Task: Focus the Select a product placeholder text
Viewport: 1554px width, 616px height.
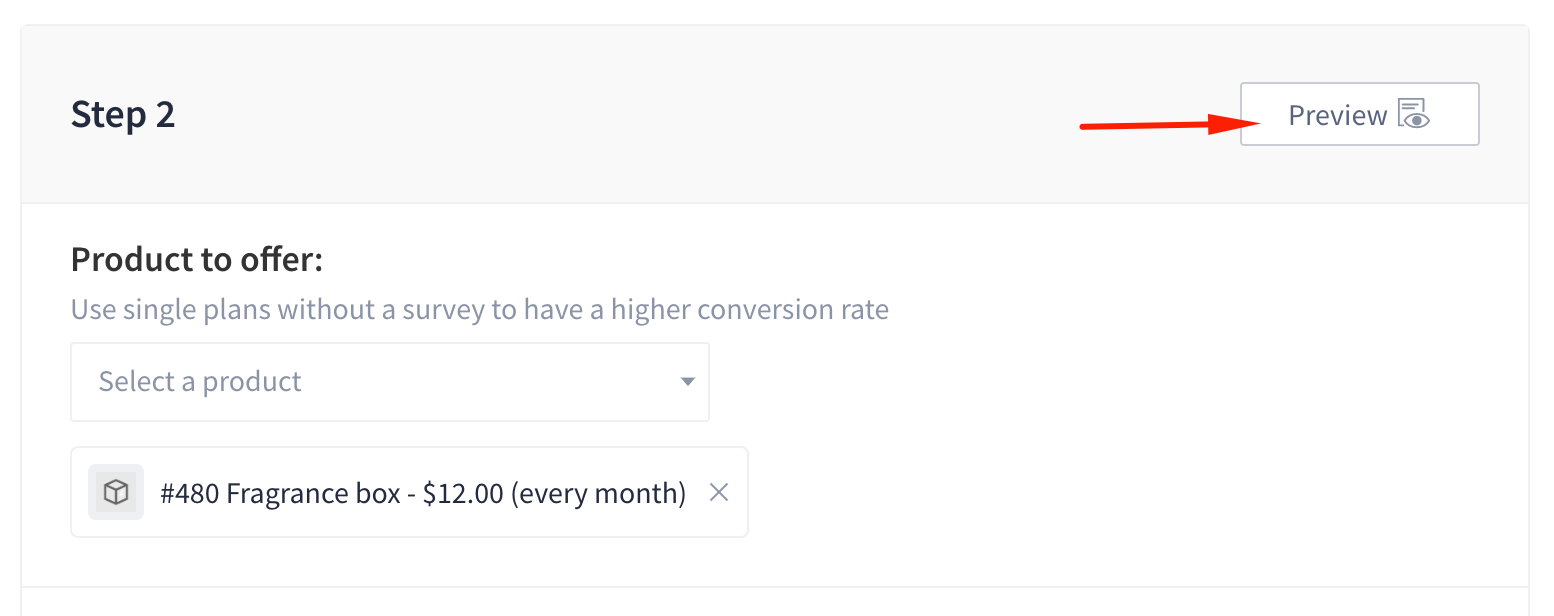Action: point(200,382)
